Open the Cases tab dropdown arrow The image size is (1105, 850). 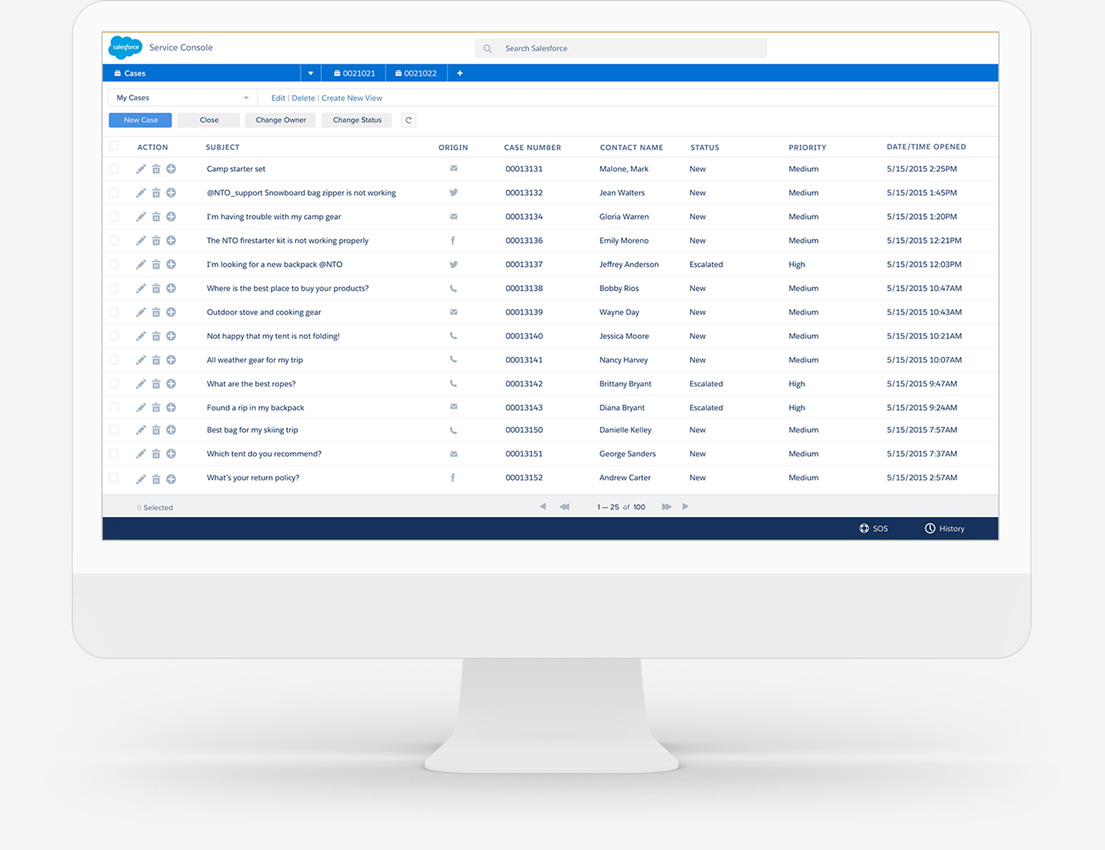click(311, 73)
